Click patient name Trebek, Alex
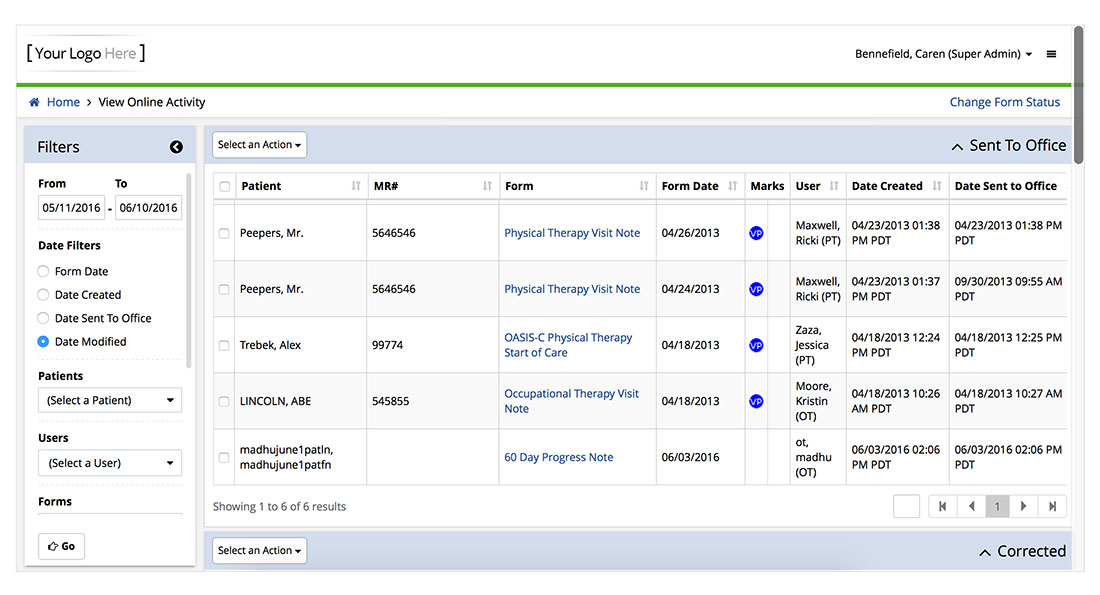 tap(270, 345)
